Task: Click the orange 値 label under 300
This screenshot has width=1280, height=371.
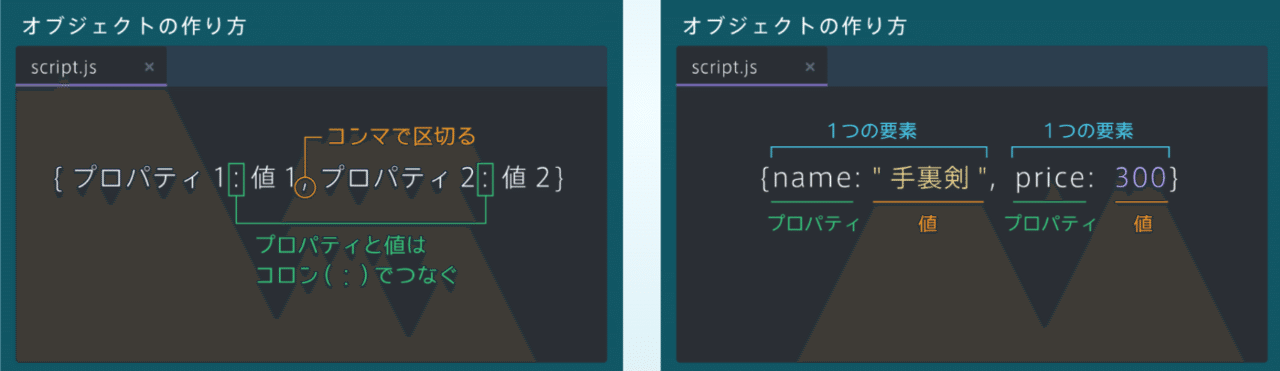Action: tap(1142, 224)
